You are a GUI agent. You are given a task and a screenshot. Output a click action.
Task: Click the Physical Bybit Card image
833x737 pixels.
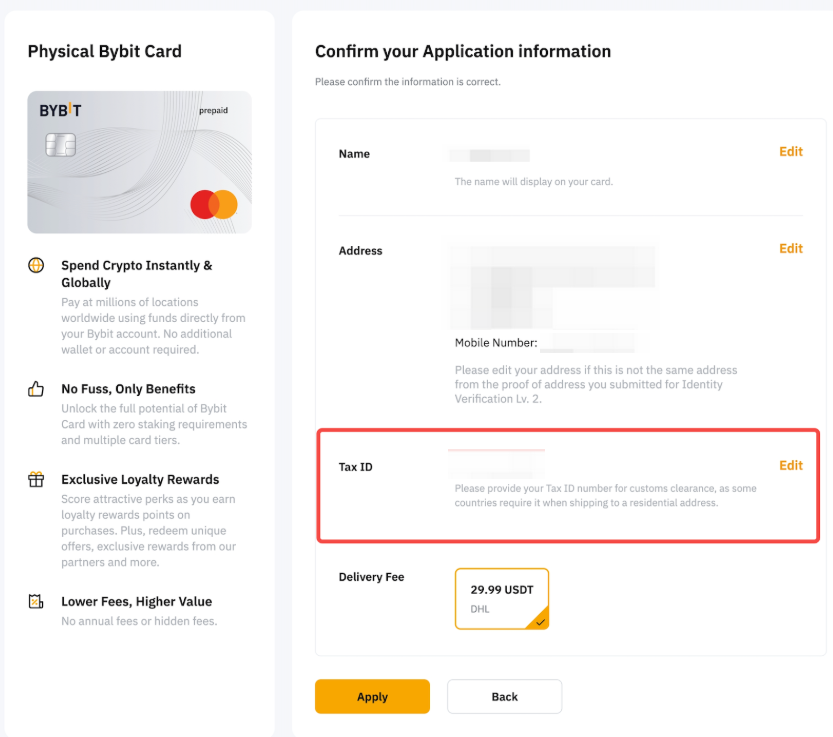point(139,162)
